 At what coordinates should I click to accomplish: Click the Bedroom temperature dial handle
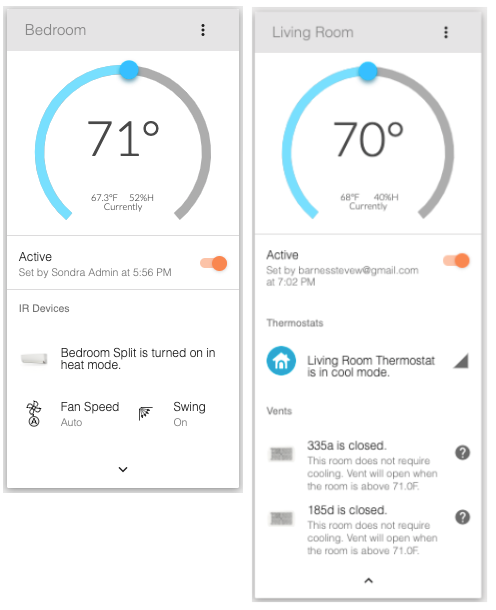[x=129, y=70]
